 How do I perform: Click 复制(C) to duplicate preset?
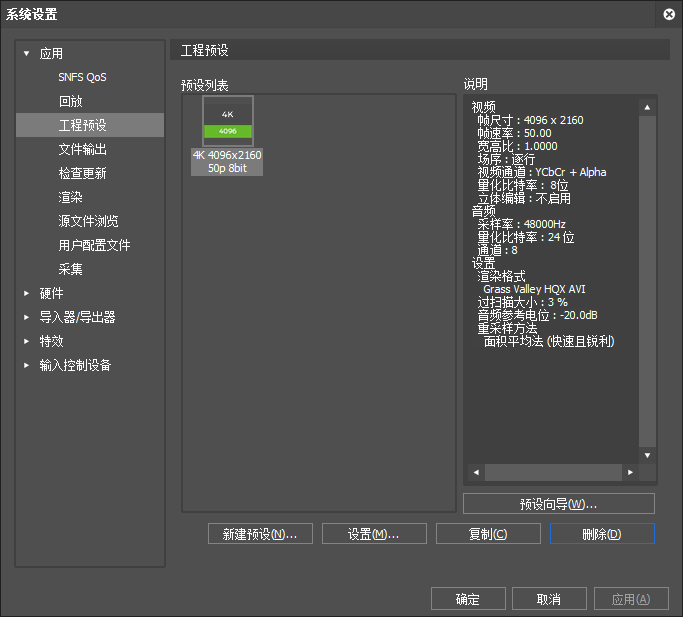pos(488,534)
